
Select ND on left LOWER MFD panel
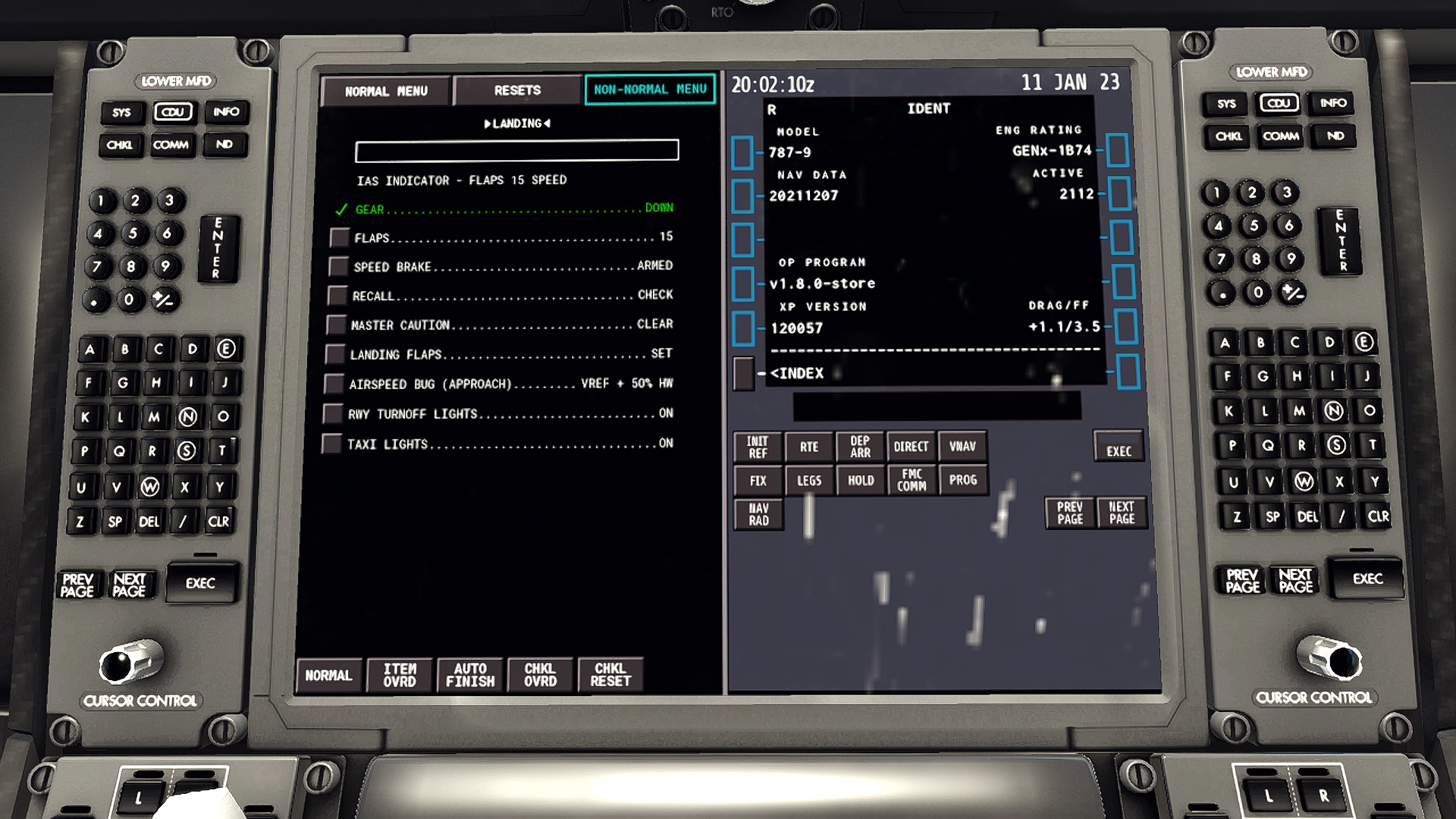224,144
